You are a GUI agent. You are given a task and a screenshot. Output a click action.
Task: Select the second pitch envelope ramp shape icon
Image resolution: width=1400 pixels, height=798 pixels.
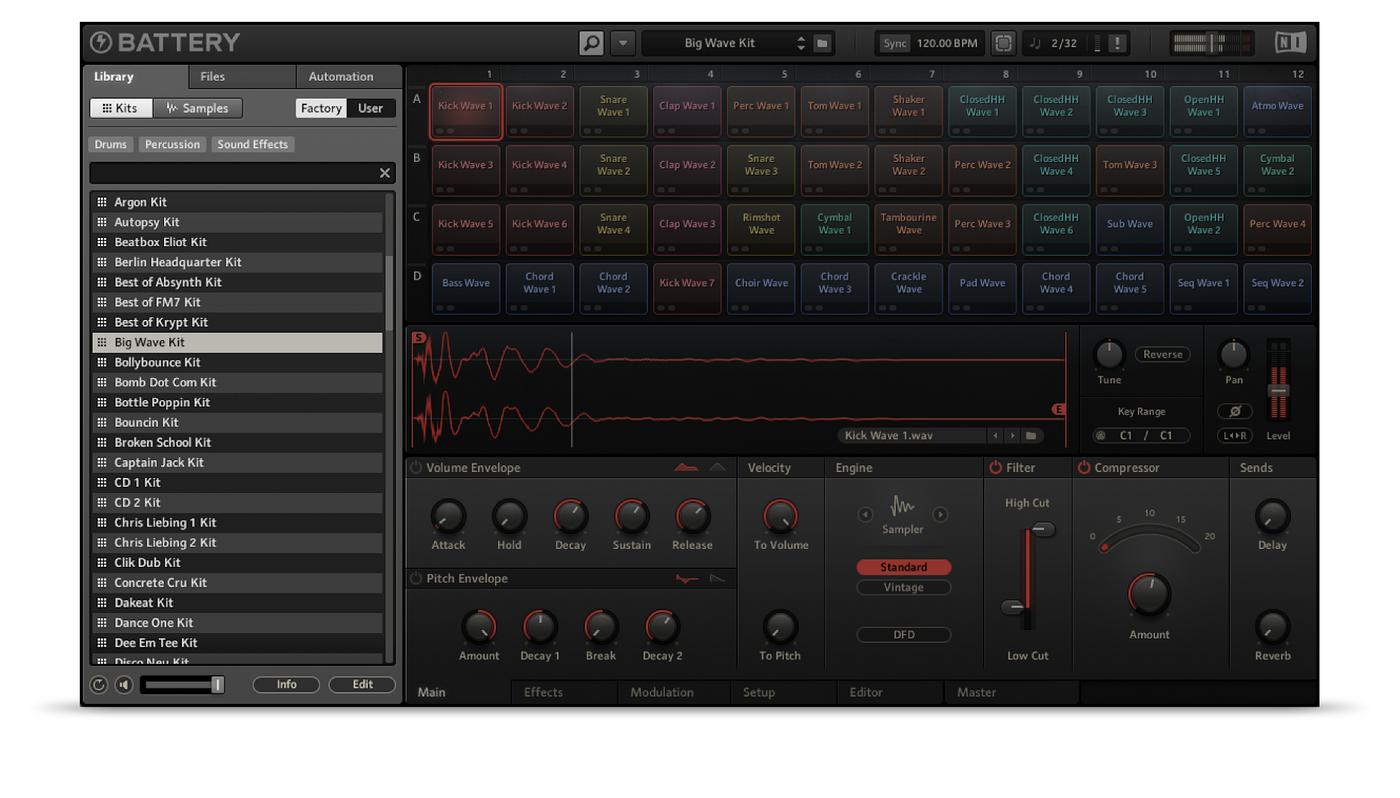point(717,578)
